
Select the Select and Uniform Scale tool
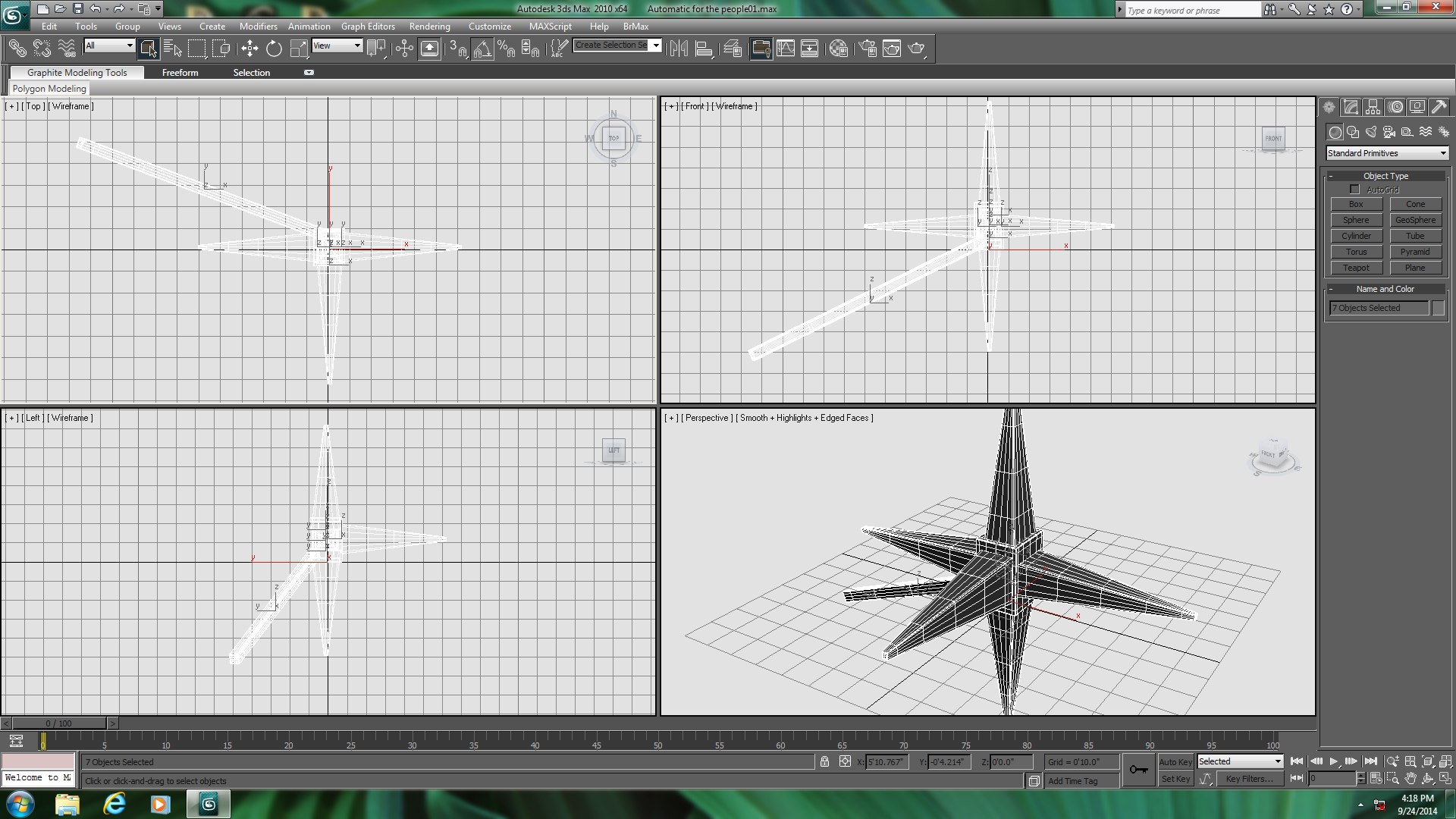point(299,49)
